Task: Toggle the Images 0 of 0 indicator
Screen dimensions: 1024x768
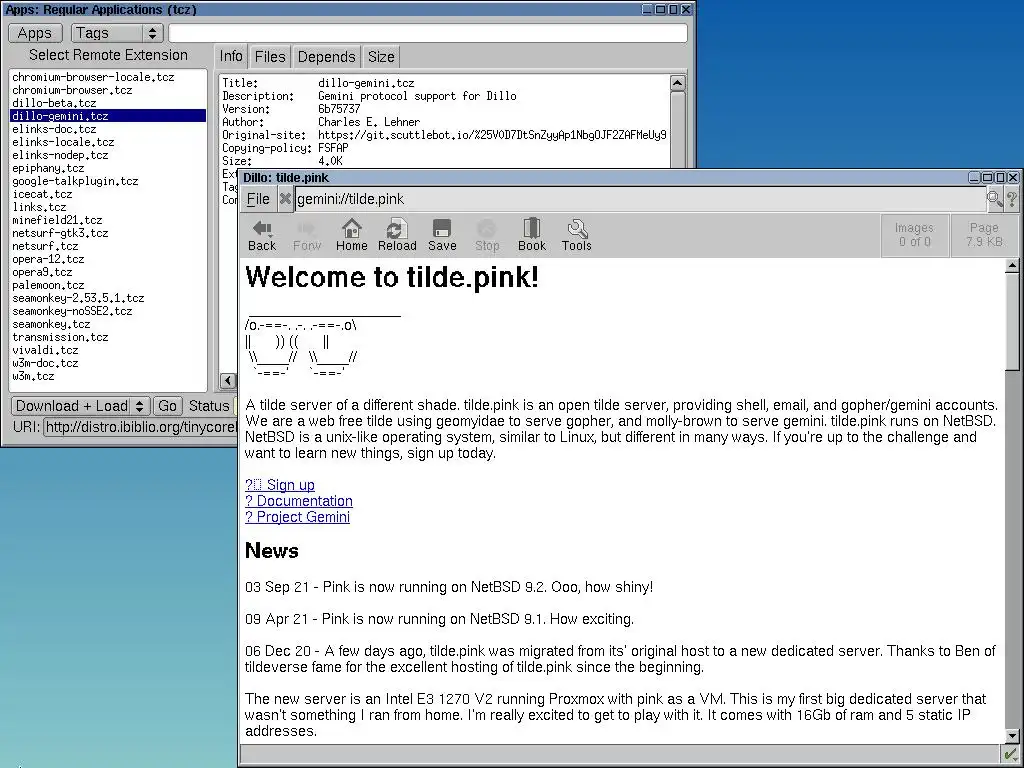Action: [914, 234]
